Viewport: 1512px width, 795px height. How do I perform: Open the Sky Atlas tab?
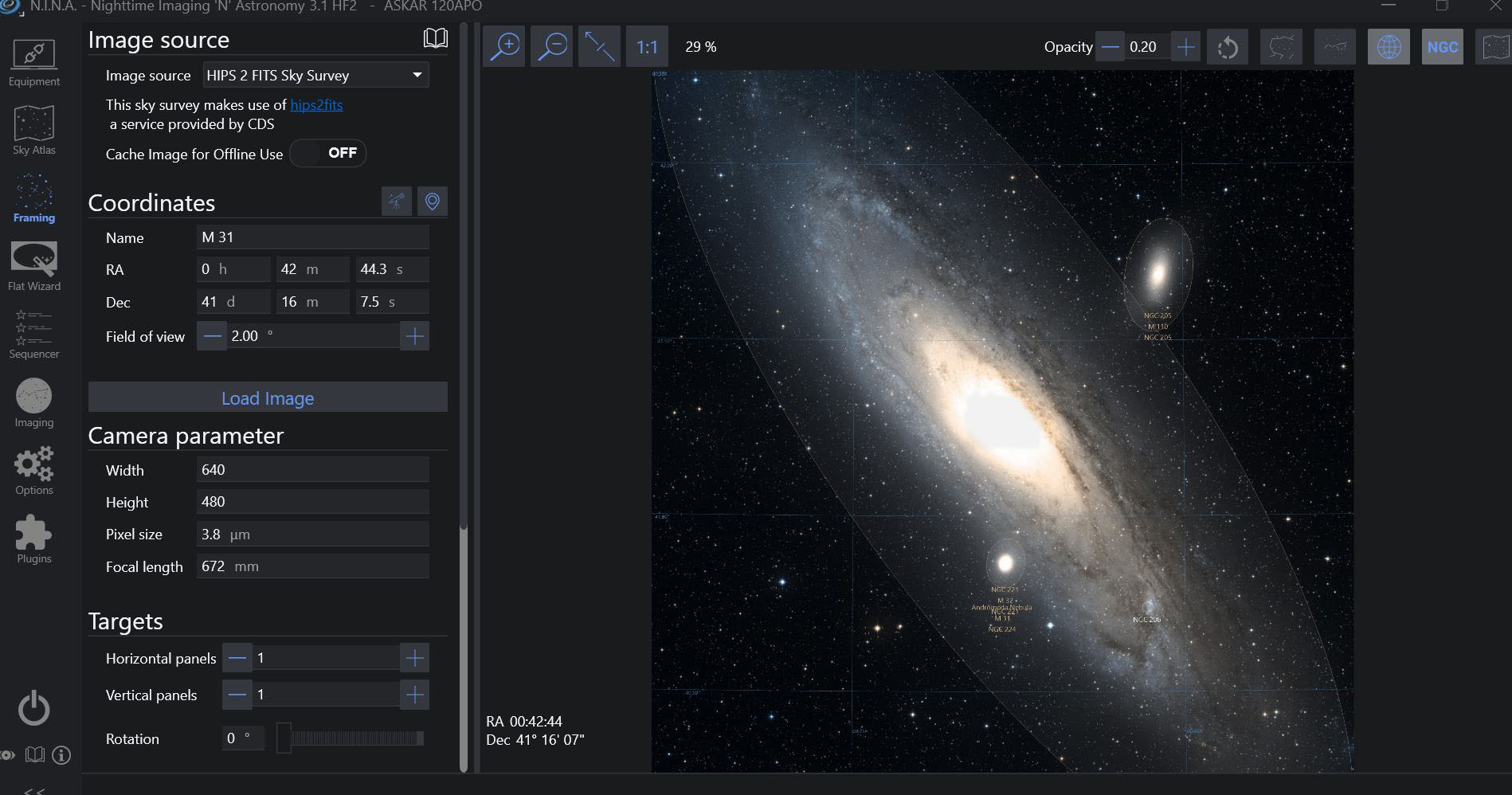coord(33,131)
